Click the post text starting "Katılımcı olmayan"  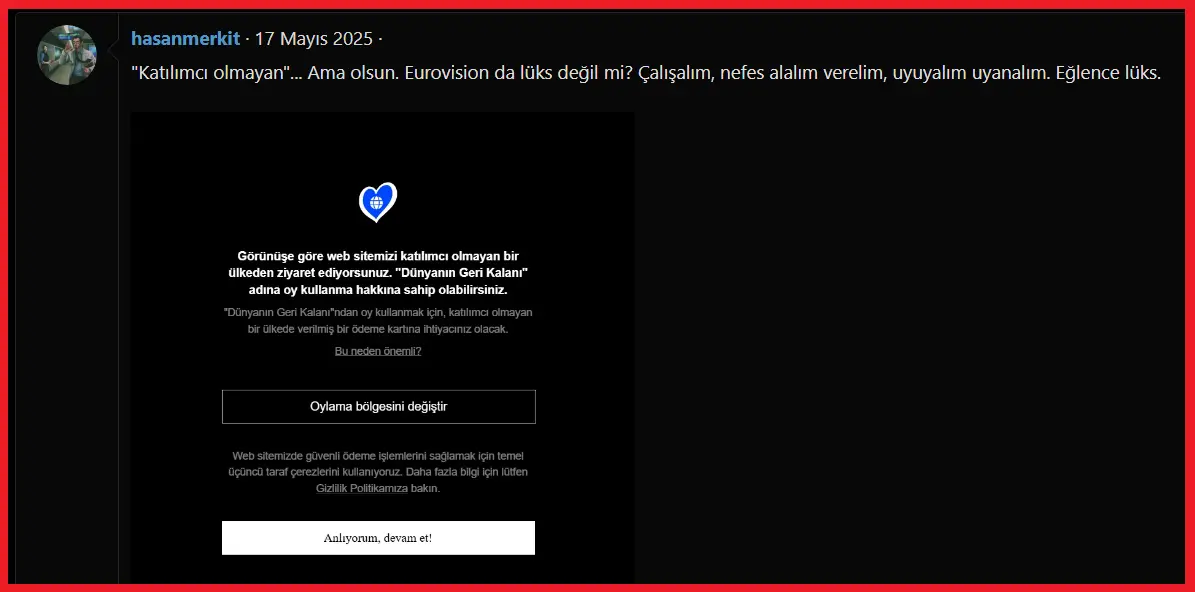point(646,72)
